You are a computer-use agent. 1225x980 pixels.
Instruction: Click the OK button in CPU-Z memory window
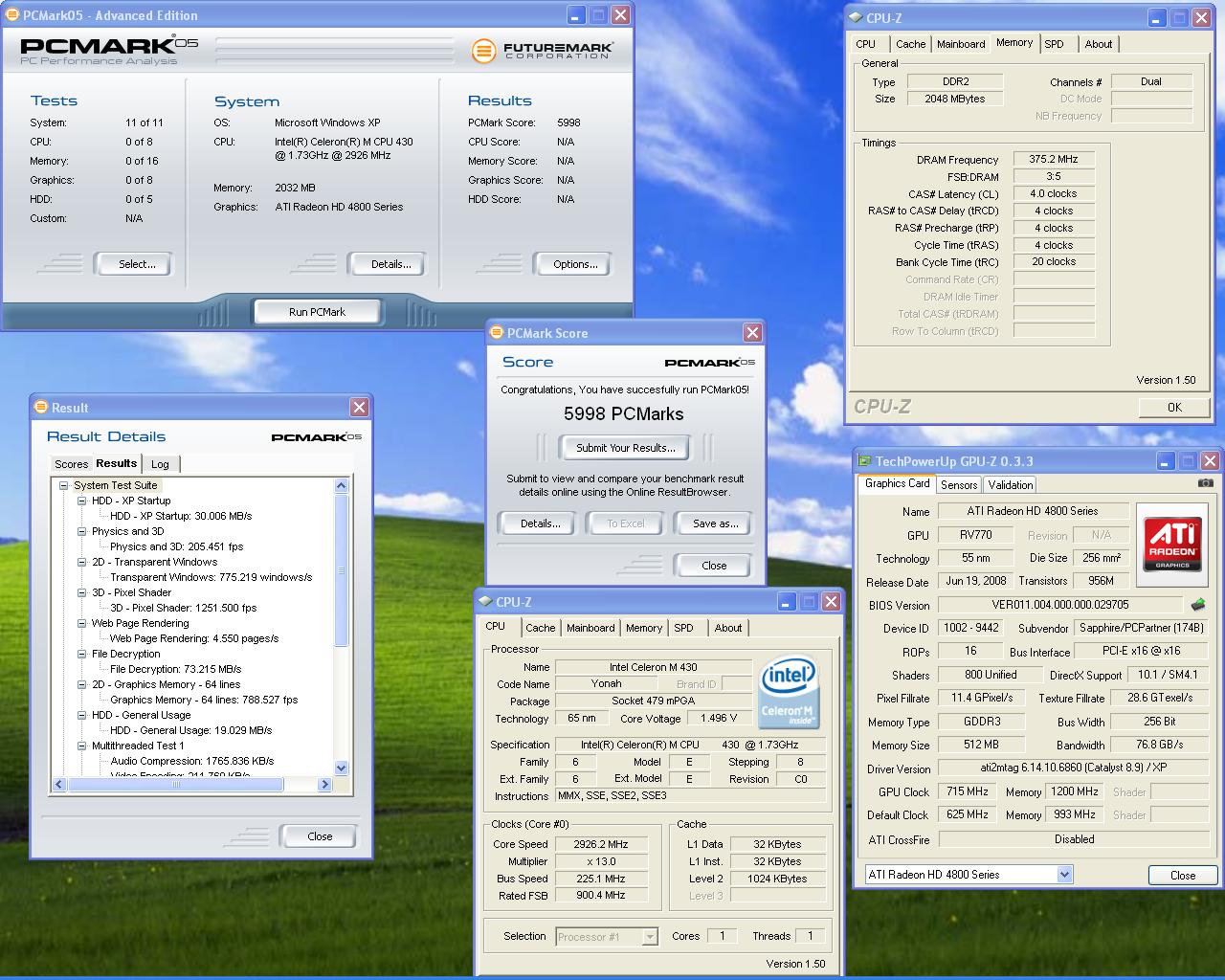click(1174, 407)
